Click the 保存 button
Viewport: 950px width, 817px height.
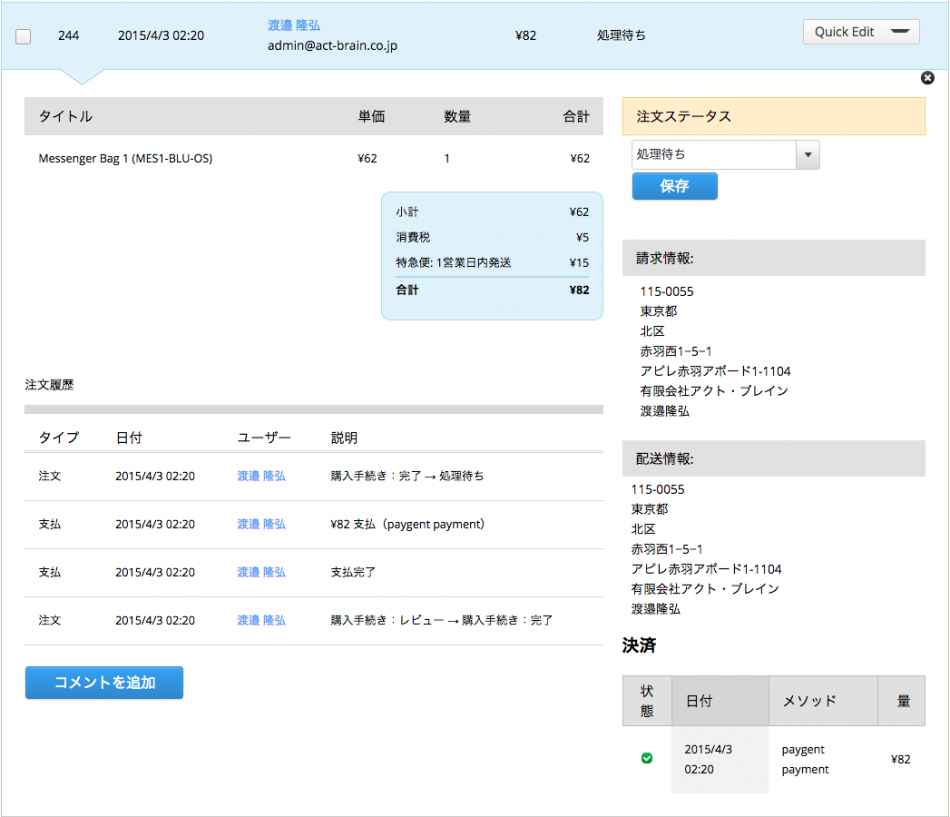[x=674, y=186]
